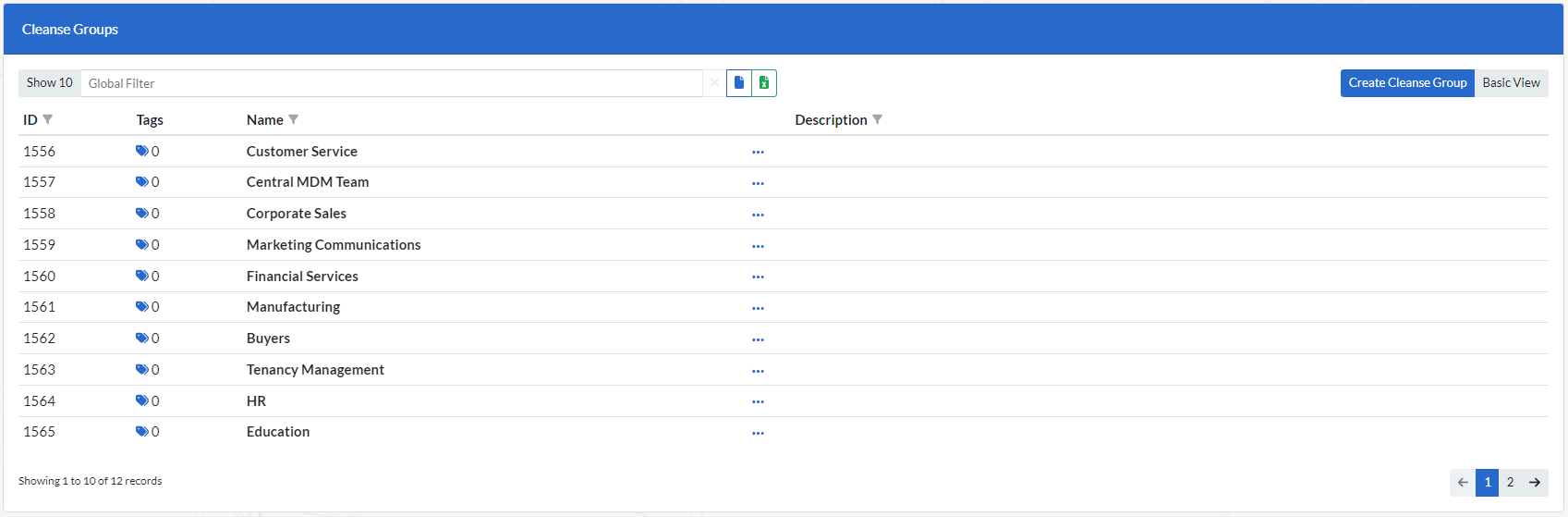Go to page 2 of records
Image resolution: width=1568 pixels, height=517 pixels.
1510,482
